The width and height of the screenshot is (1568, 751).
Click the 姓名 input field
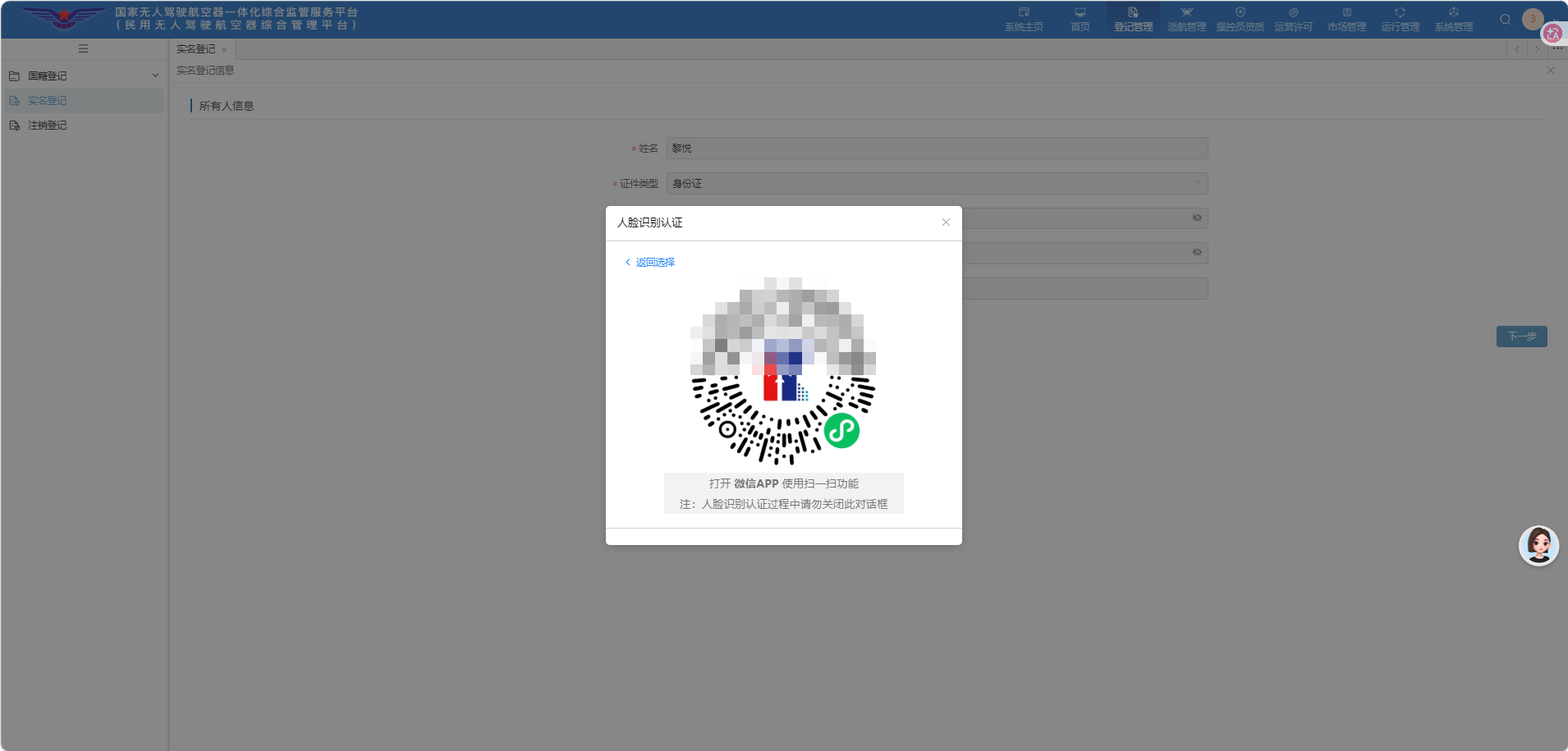(937, 149)
